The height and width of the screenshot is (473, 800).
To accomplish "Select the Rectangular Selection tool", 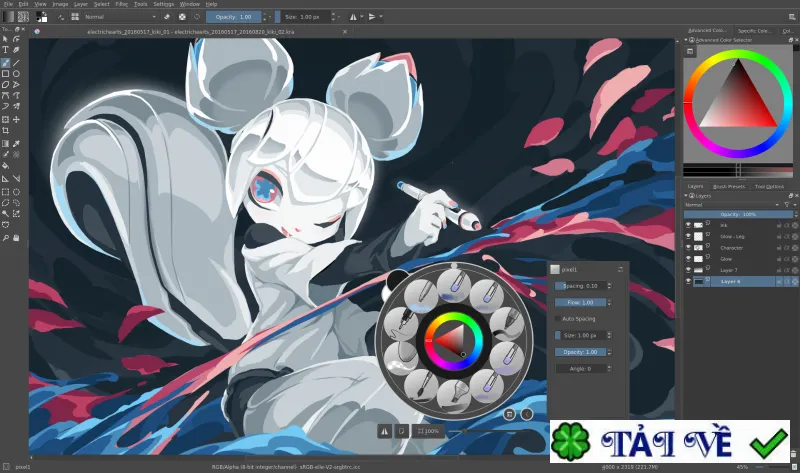I will [5, 192].
